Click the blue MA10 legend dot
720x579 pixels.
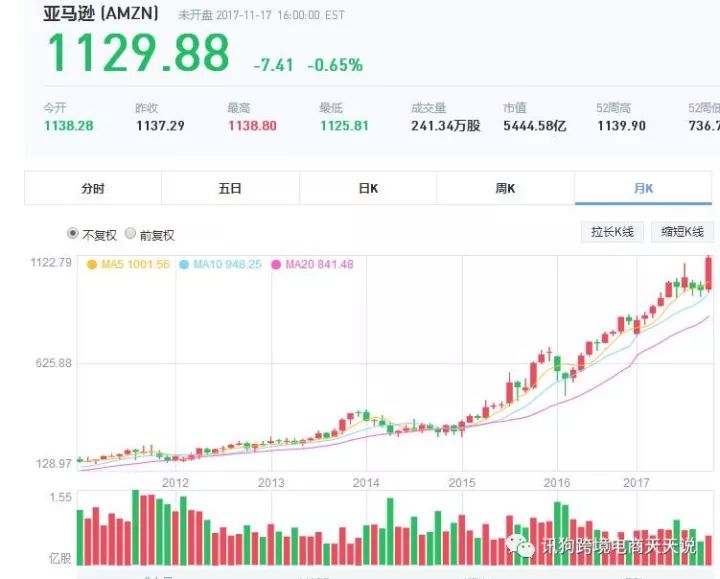[184, 265]
